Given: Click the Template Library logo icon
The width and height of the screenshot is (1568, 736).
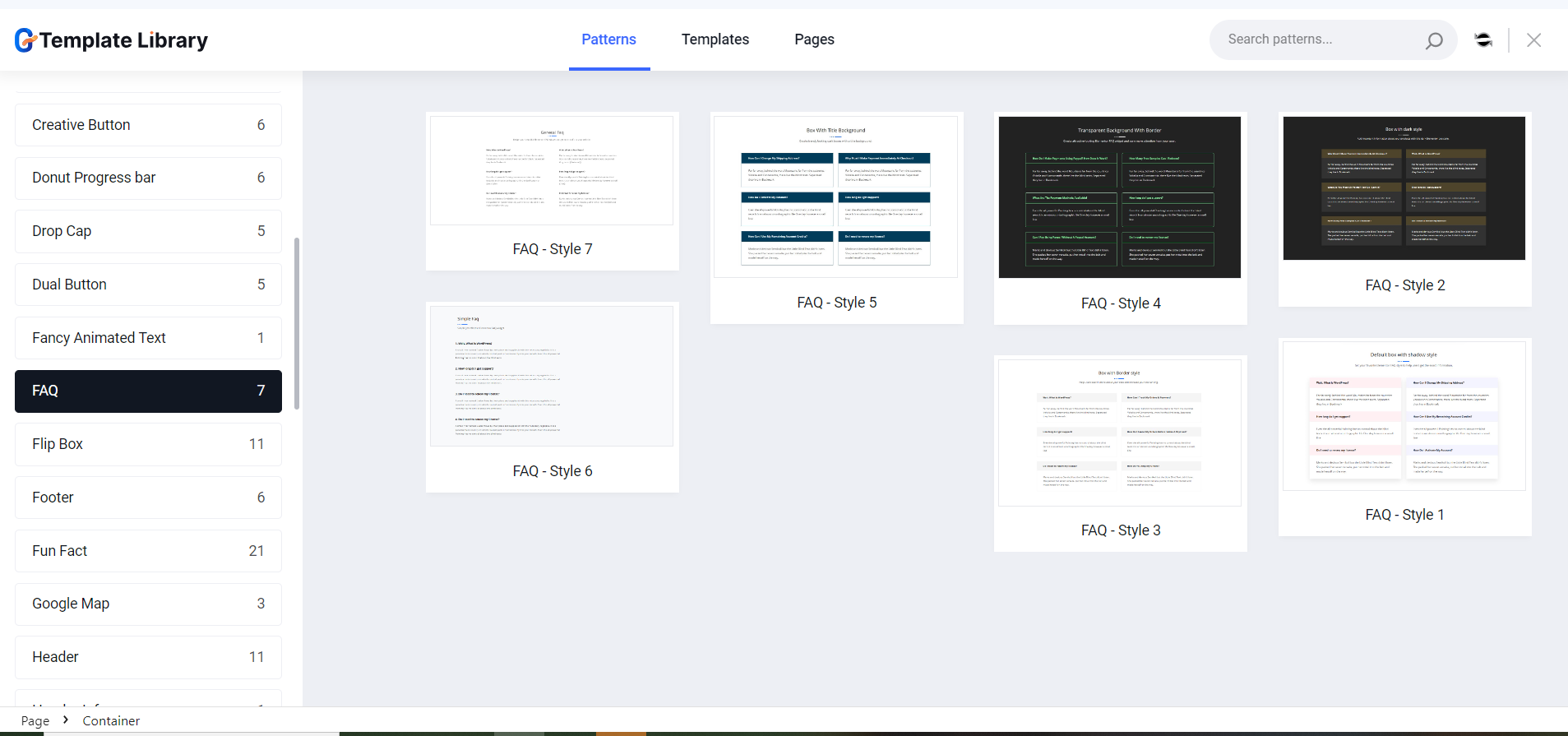Looking at the screenshot, I should click(x=25, y=40).
